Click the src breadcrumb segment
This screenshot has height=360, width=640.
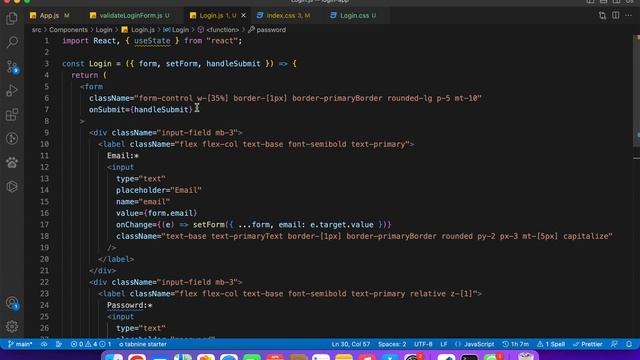point(37,30)
